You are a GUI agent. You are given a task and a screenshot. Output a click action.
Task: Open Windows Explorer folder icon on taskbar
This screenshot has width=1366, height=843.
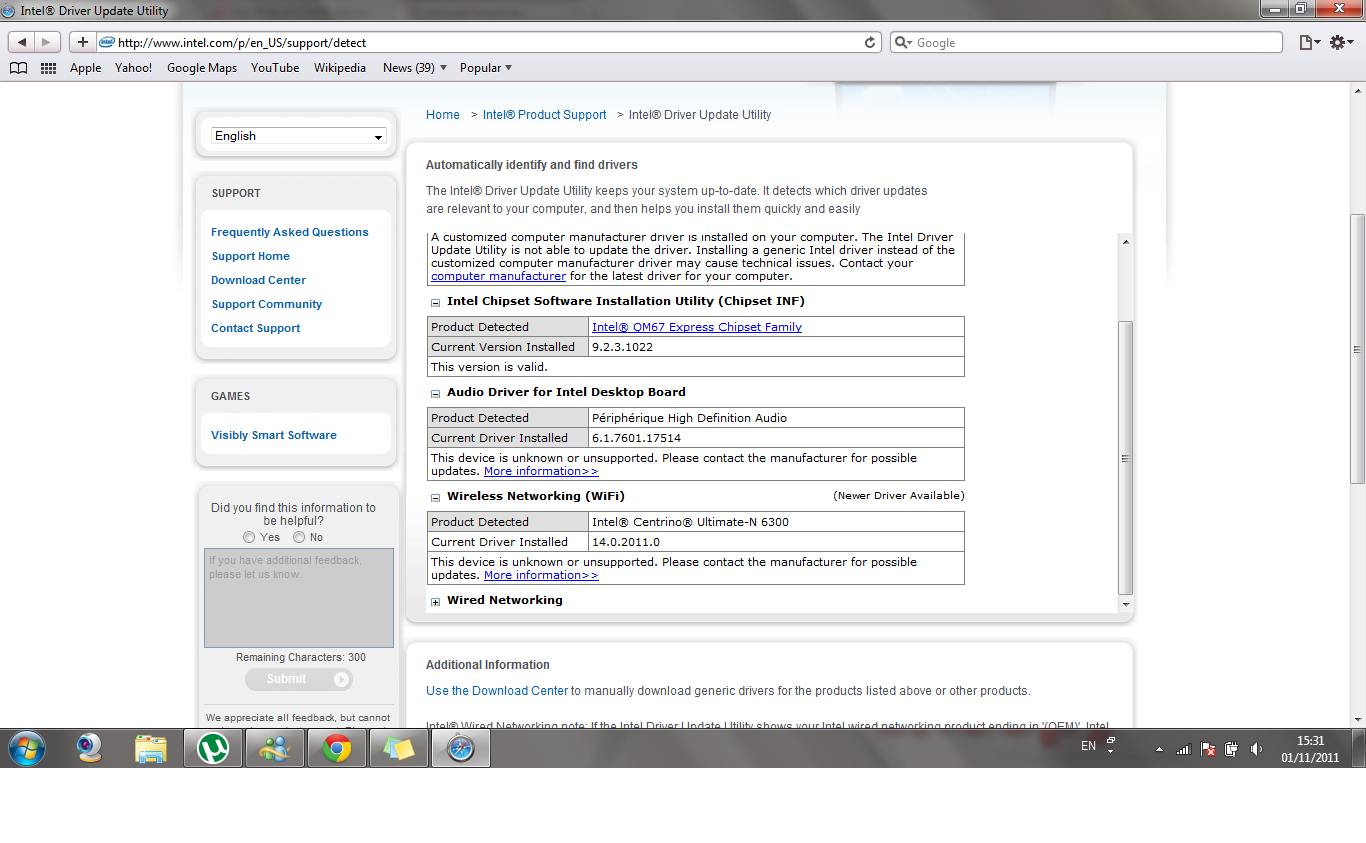coord(151,748)
